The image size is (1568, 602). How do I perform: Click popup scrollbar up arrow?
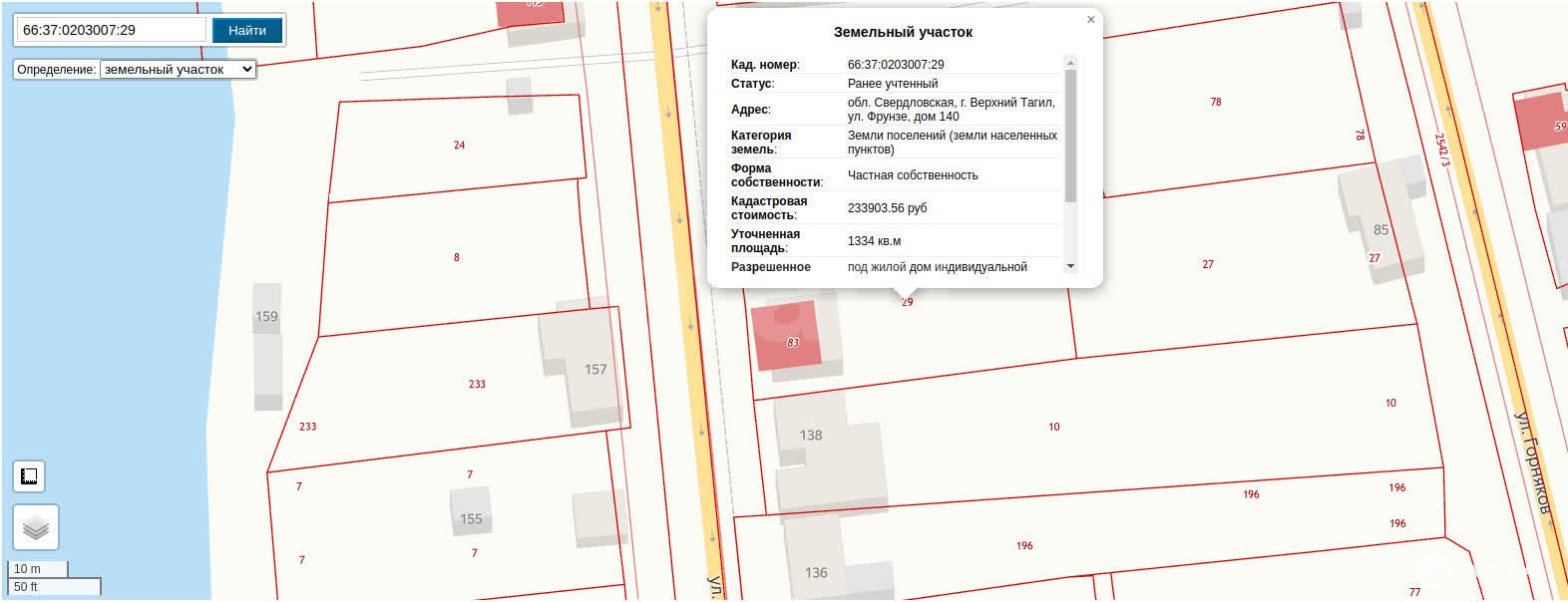tap(1071, 63)
